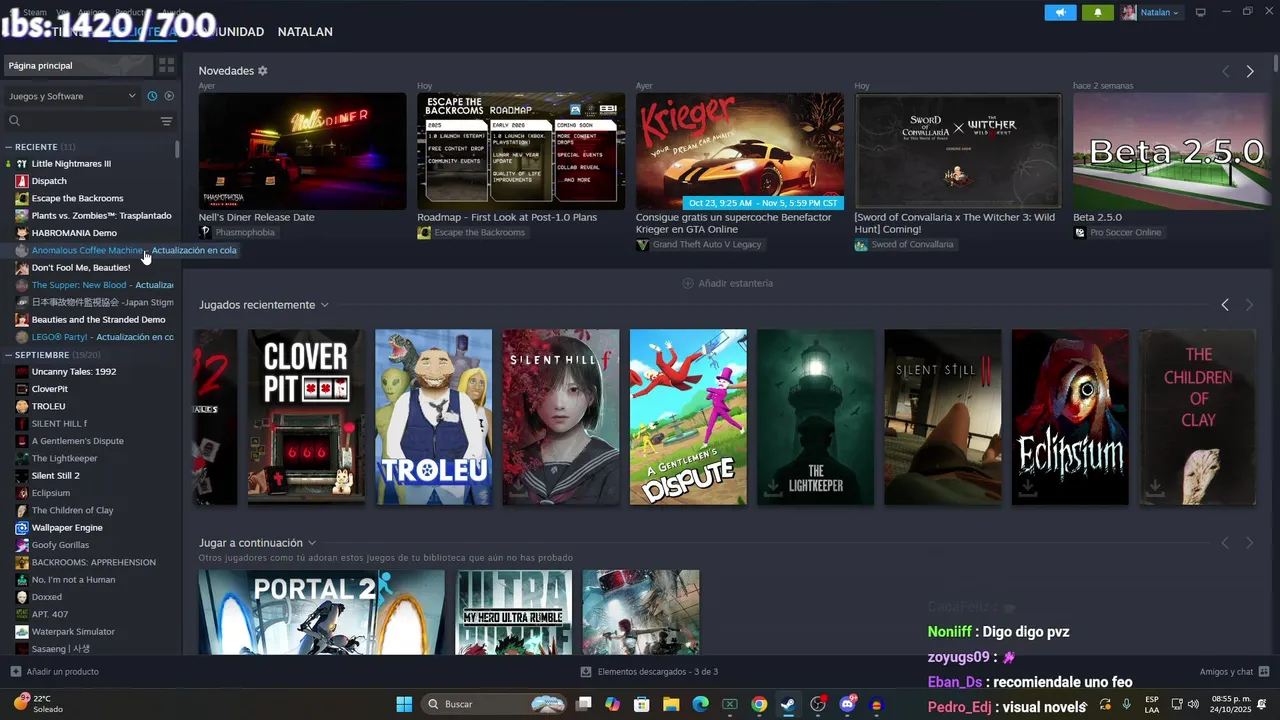
Task: Switch library to grid collections view icon
Action: (166, 65)
